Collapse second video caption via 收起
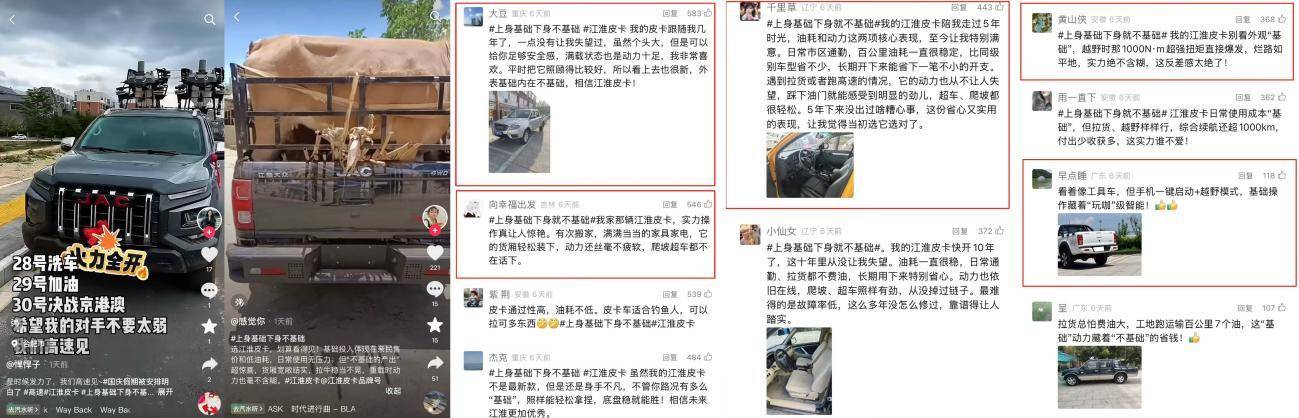Viewport: 1299px width, 418px height. coord(393,391)
